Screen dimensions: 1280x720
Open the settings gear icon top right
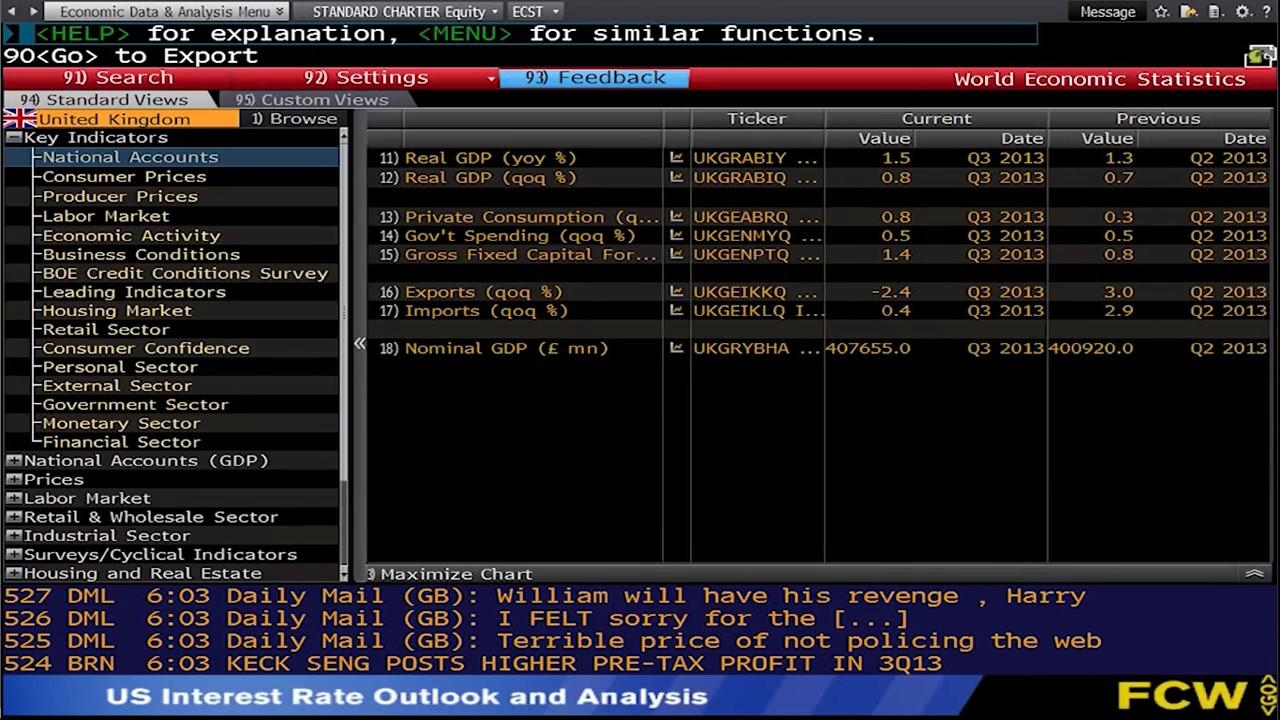[1243, 12]
